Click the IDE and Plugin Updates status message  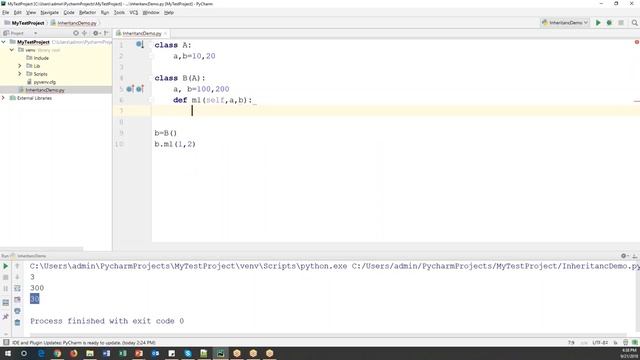click(x=84, y=343)
